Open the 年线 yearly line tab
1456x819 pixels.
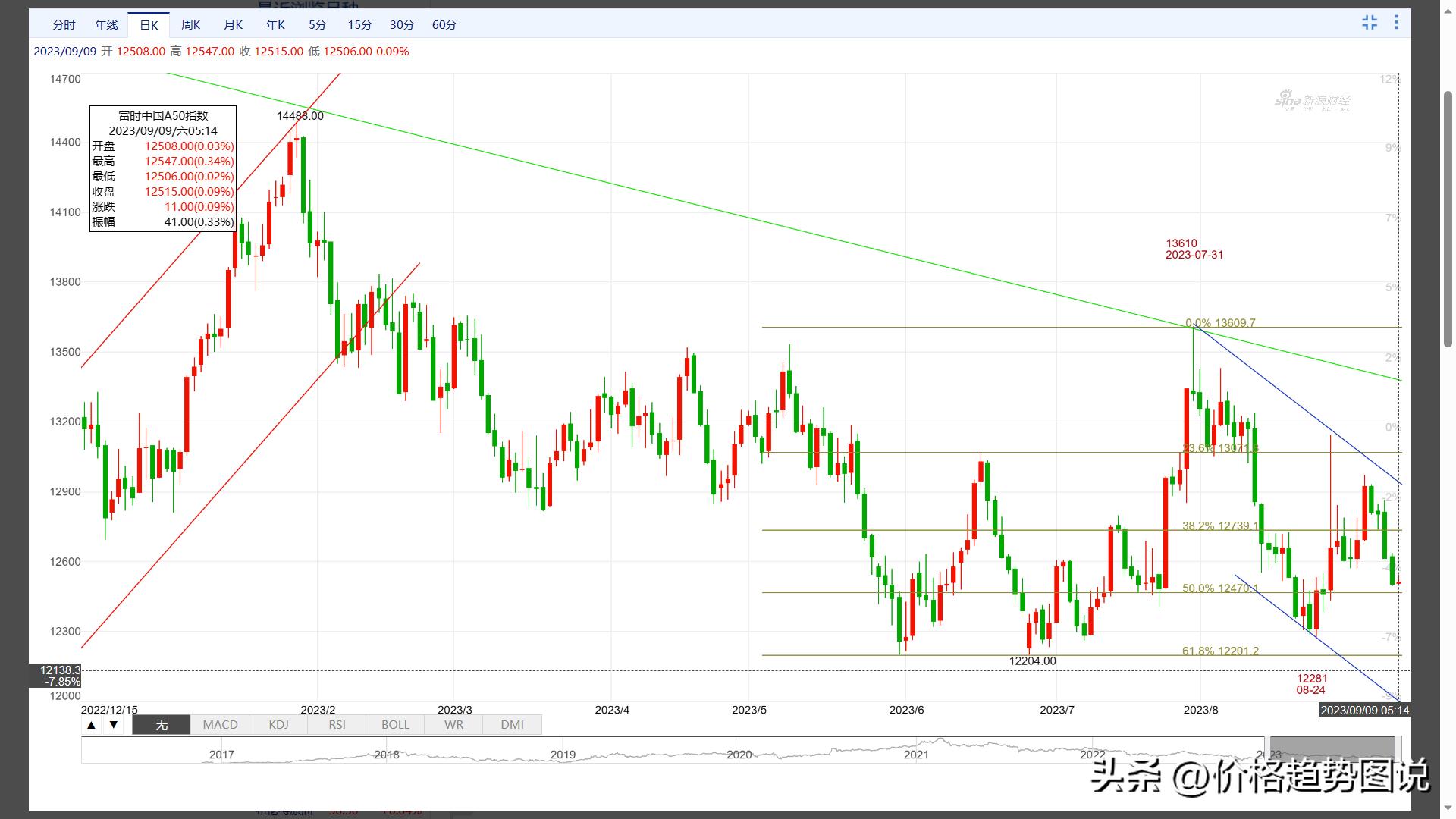(106, 25)
